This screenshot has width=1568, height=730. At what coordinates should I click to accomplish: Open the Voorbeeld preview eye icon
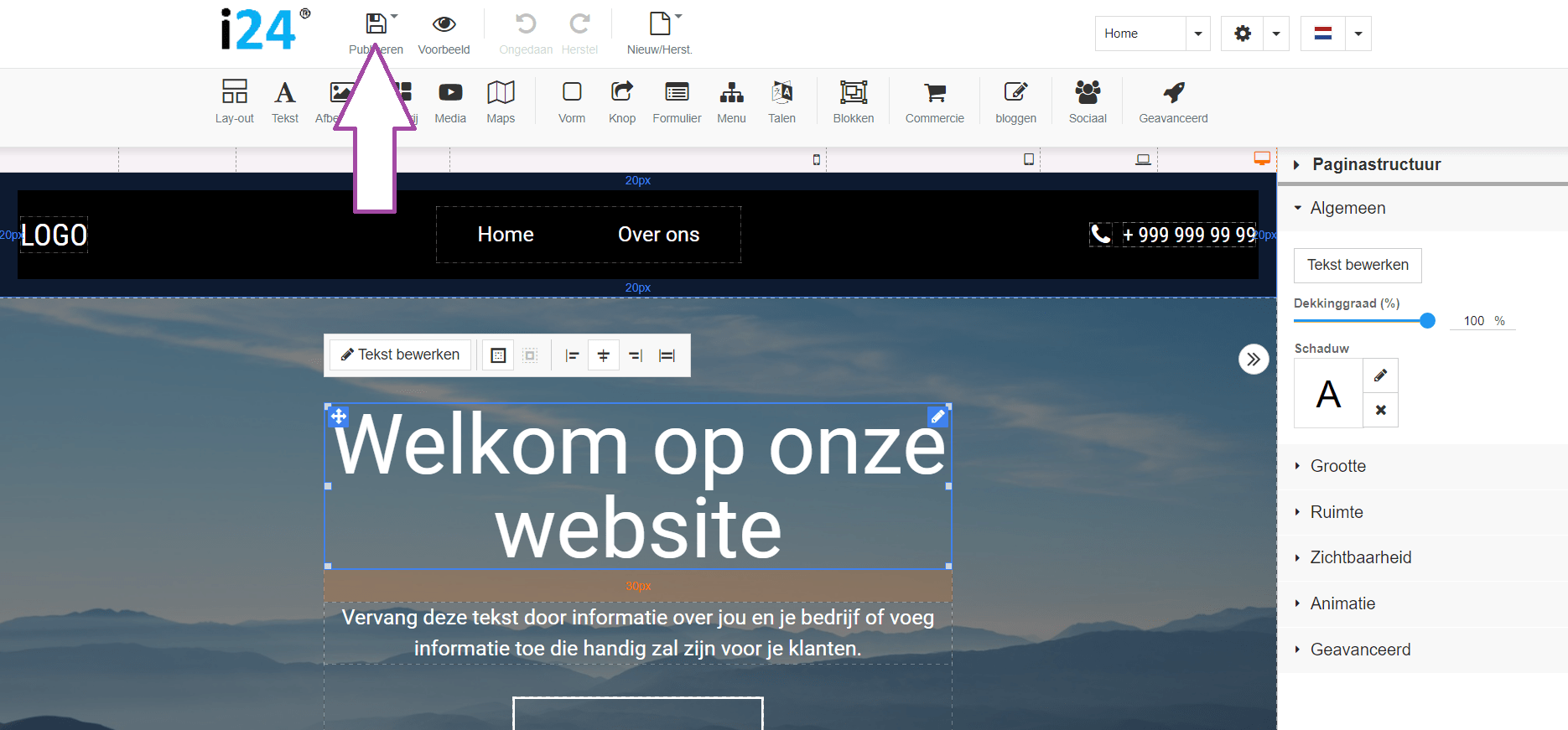[x=444, y=23]
